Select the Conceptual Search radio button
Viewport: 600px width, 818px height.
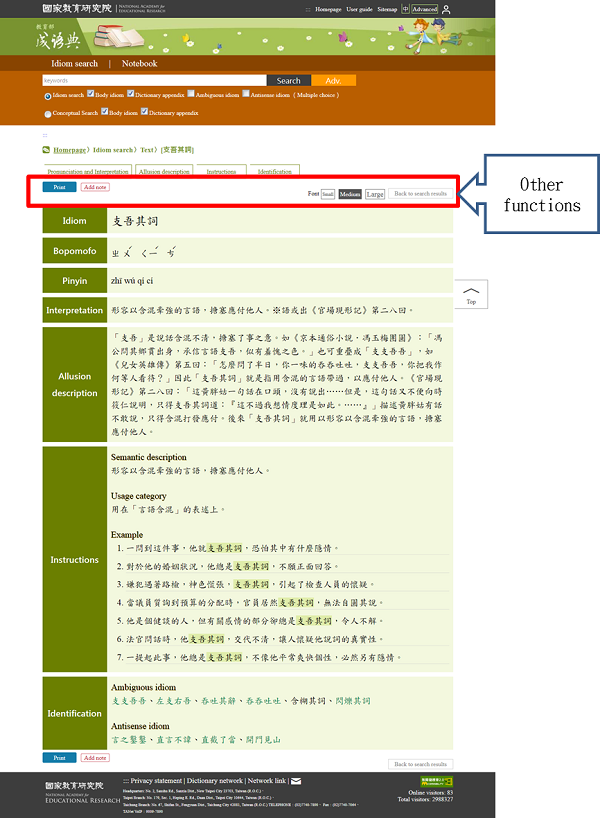pos(47,114)
